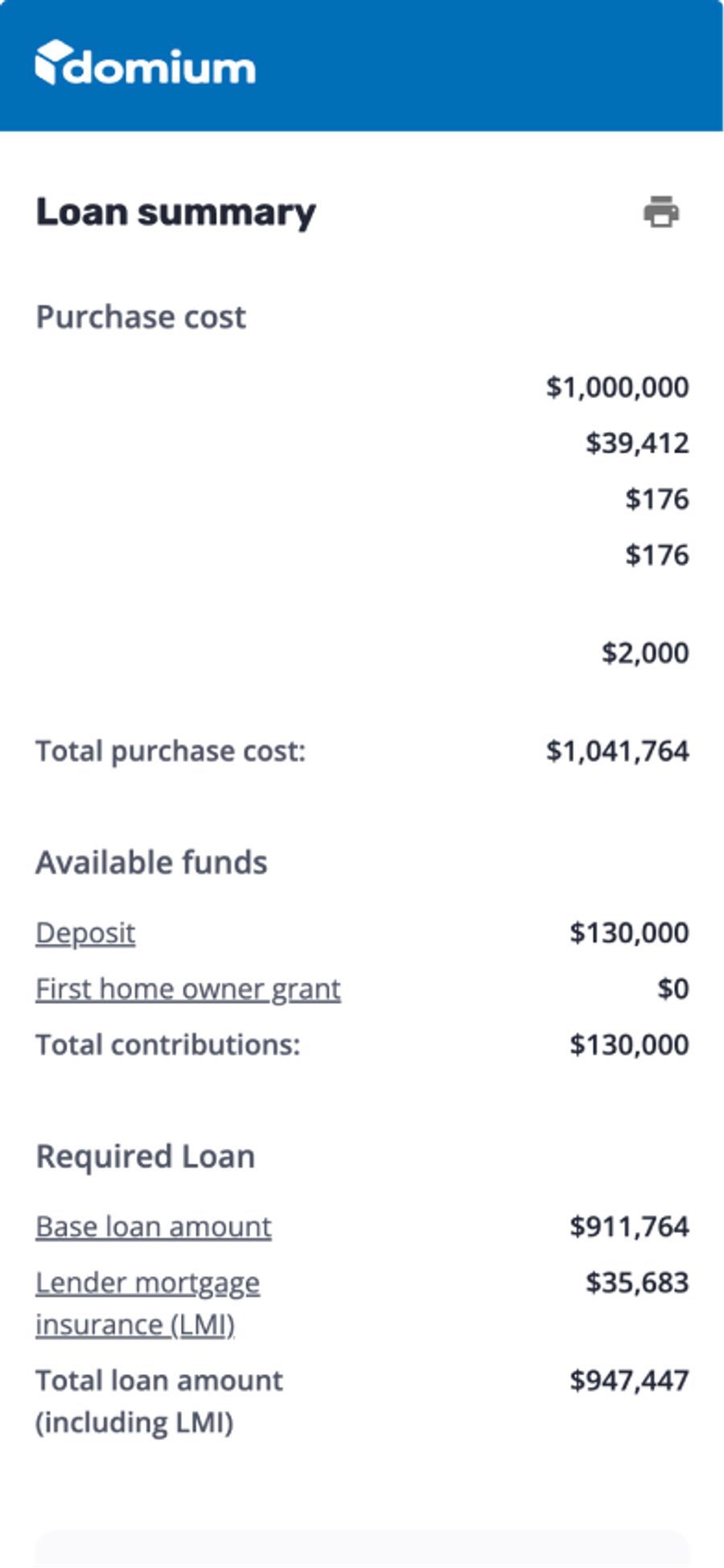Click the $39,412 stamp duty figure

pyautogui.click(x=636, y=442)
